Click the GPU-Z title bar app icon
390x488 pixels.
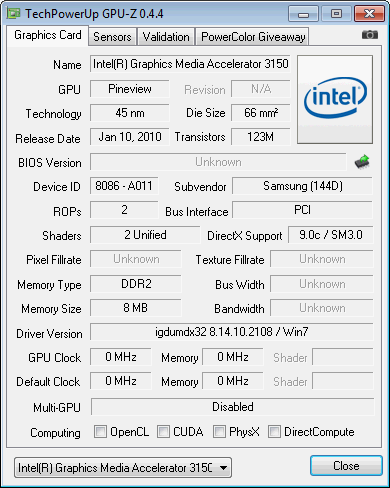(x=13, y=13)
